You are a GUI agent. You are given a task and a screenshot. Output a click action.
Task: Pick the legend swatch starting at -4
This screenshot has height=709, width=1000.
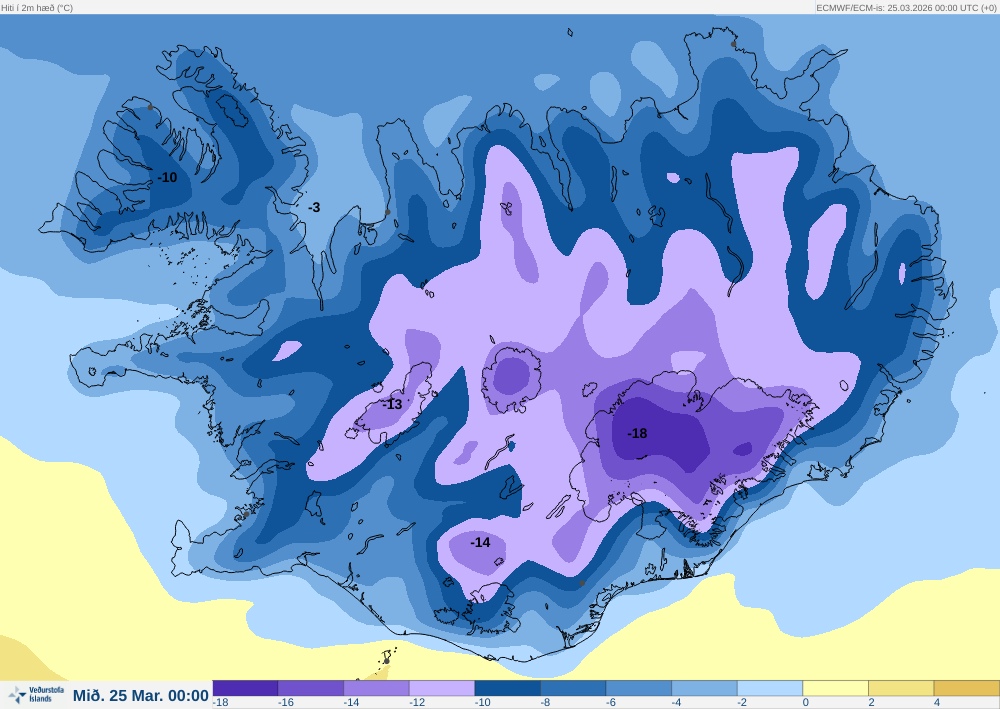pos(705,688)
